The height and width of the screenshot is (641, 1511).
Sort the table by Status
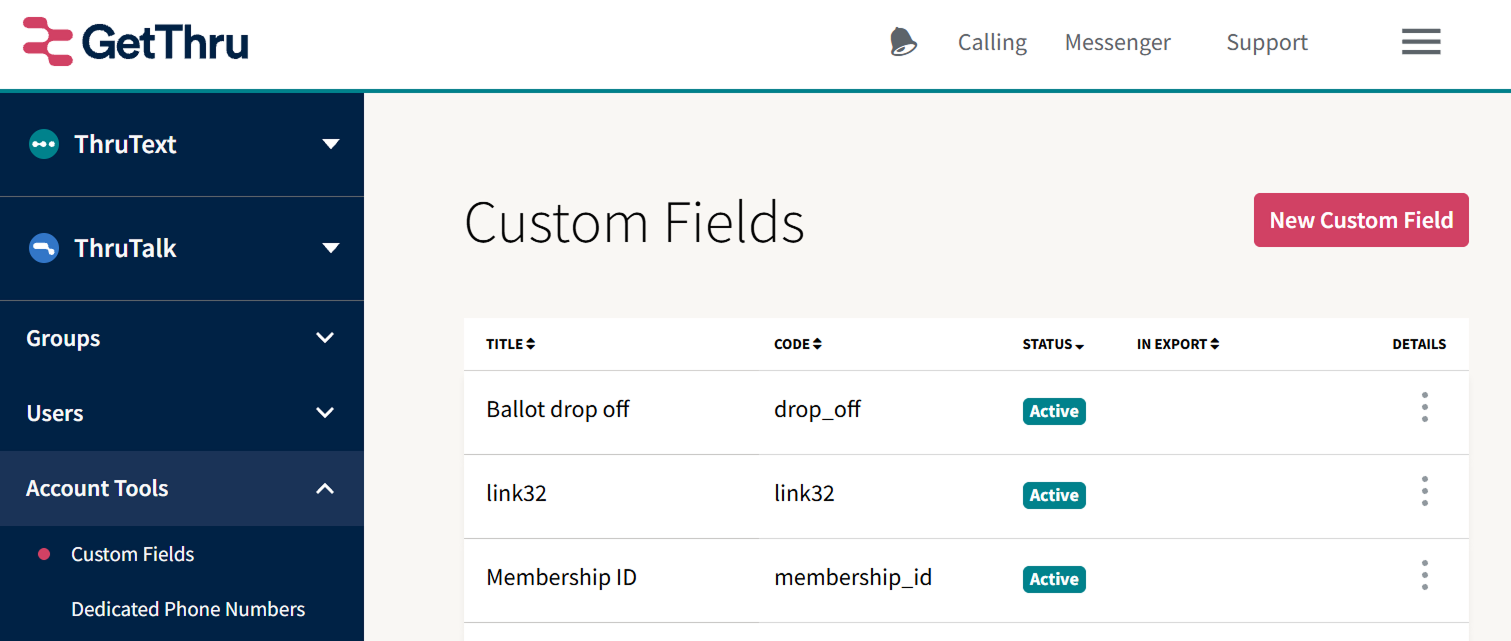point(1054,344)
